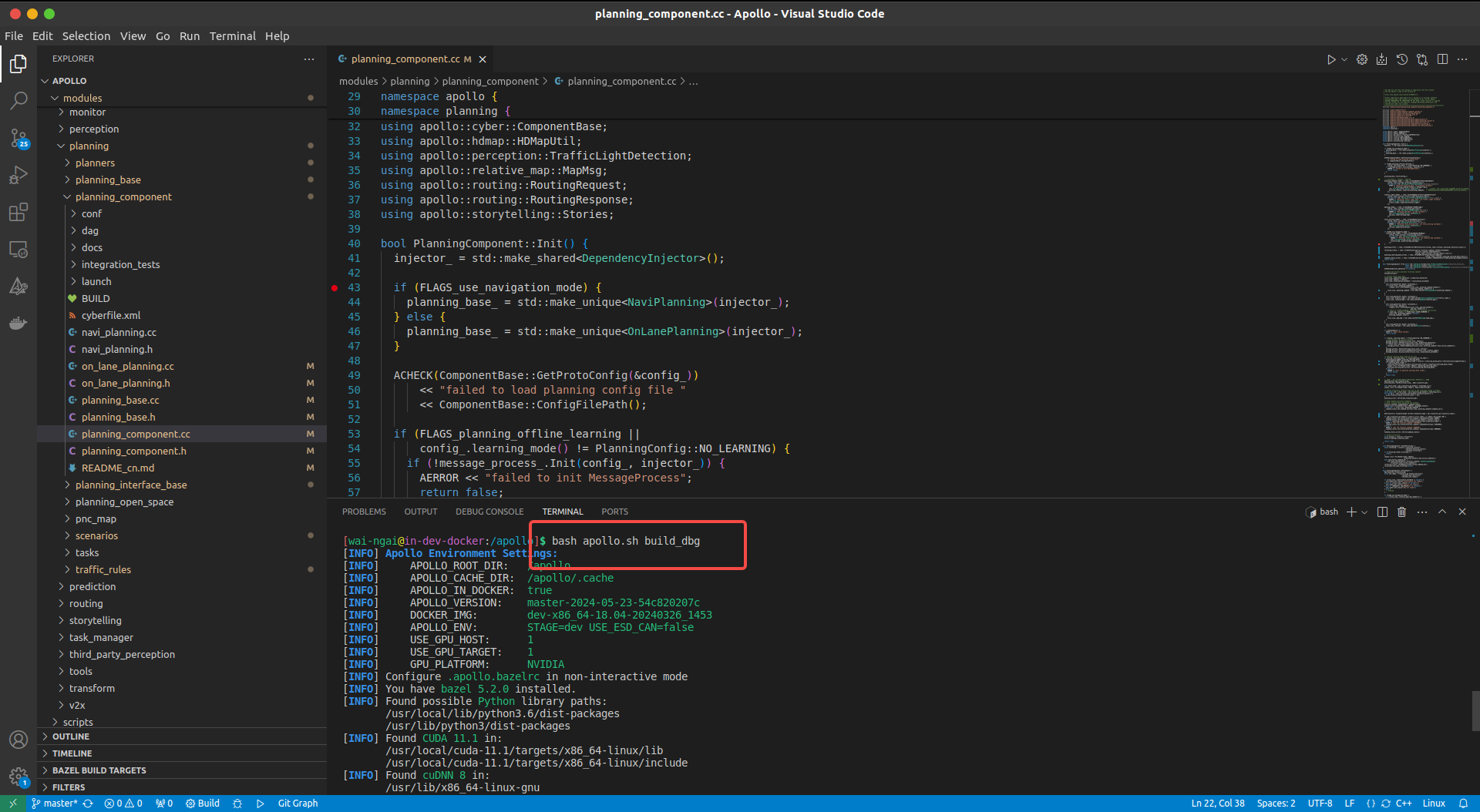
Task: Toggle the breakpoint on line 43
Action: point(334,287)
